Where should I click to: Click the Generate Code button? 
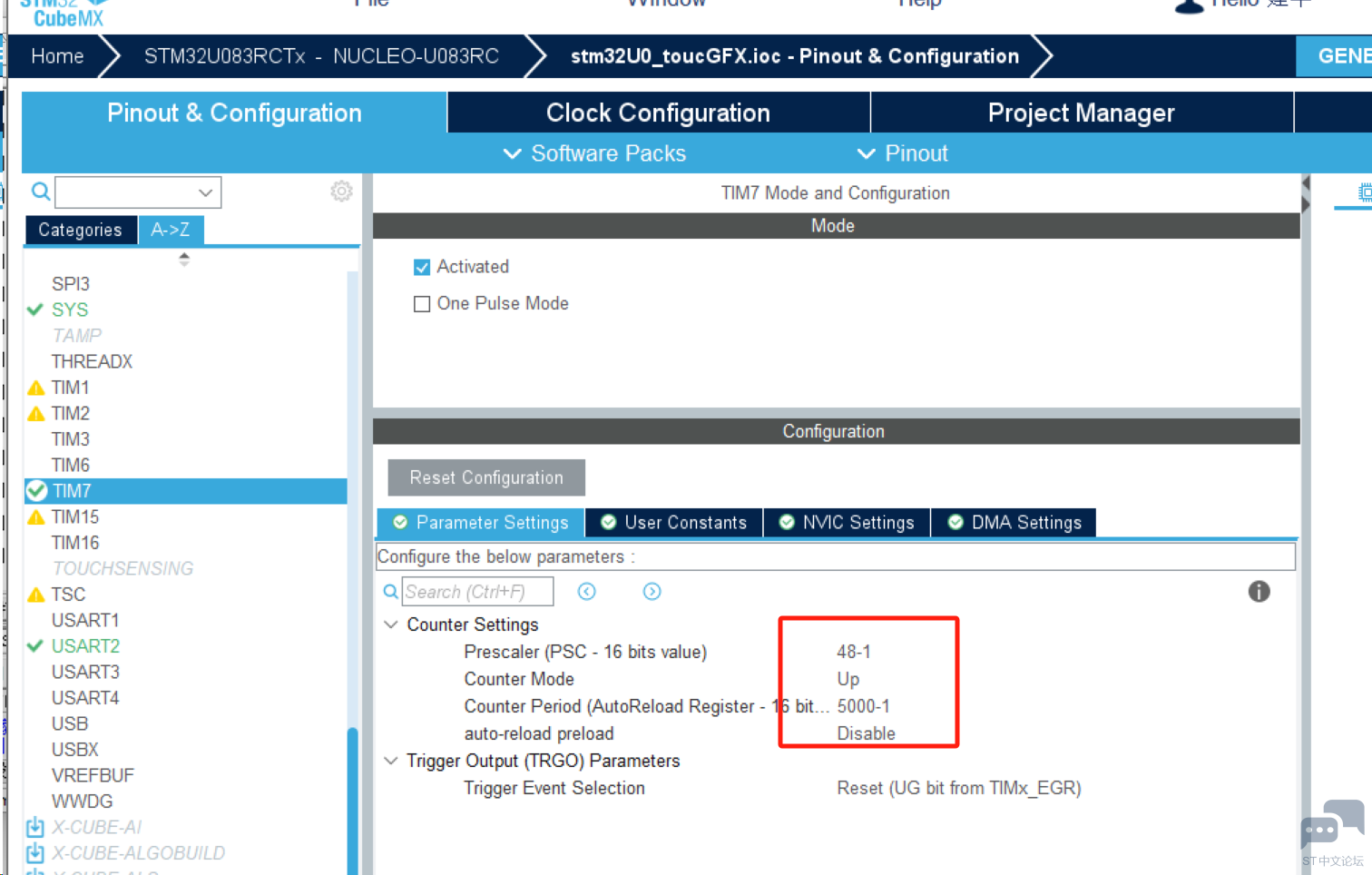[1335, 56]
